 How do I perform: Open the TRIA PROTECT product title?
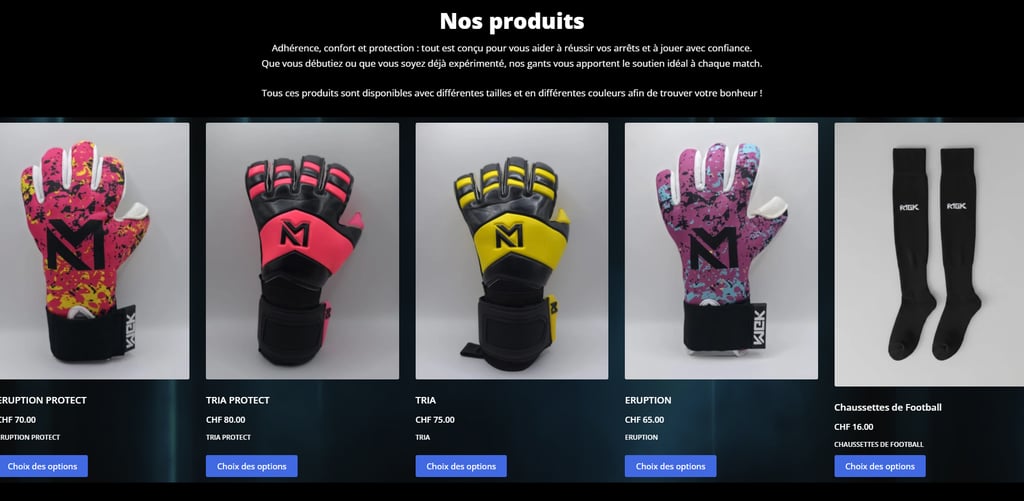tap(238, 400)
